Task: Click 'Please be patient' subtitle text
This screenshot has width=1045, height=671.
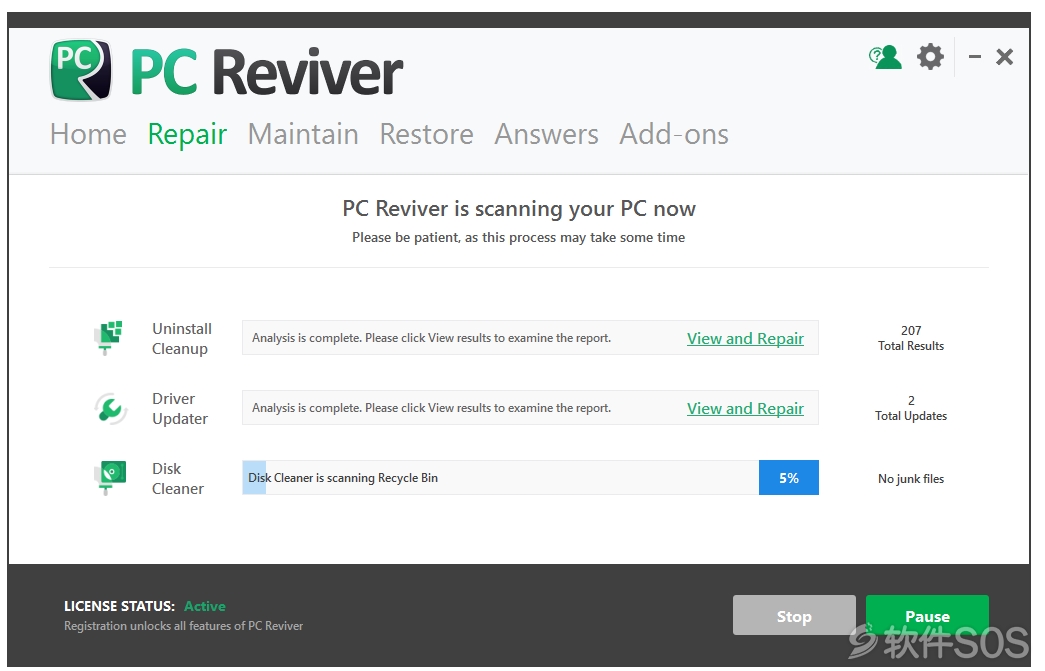Action: click(519, 237)
